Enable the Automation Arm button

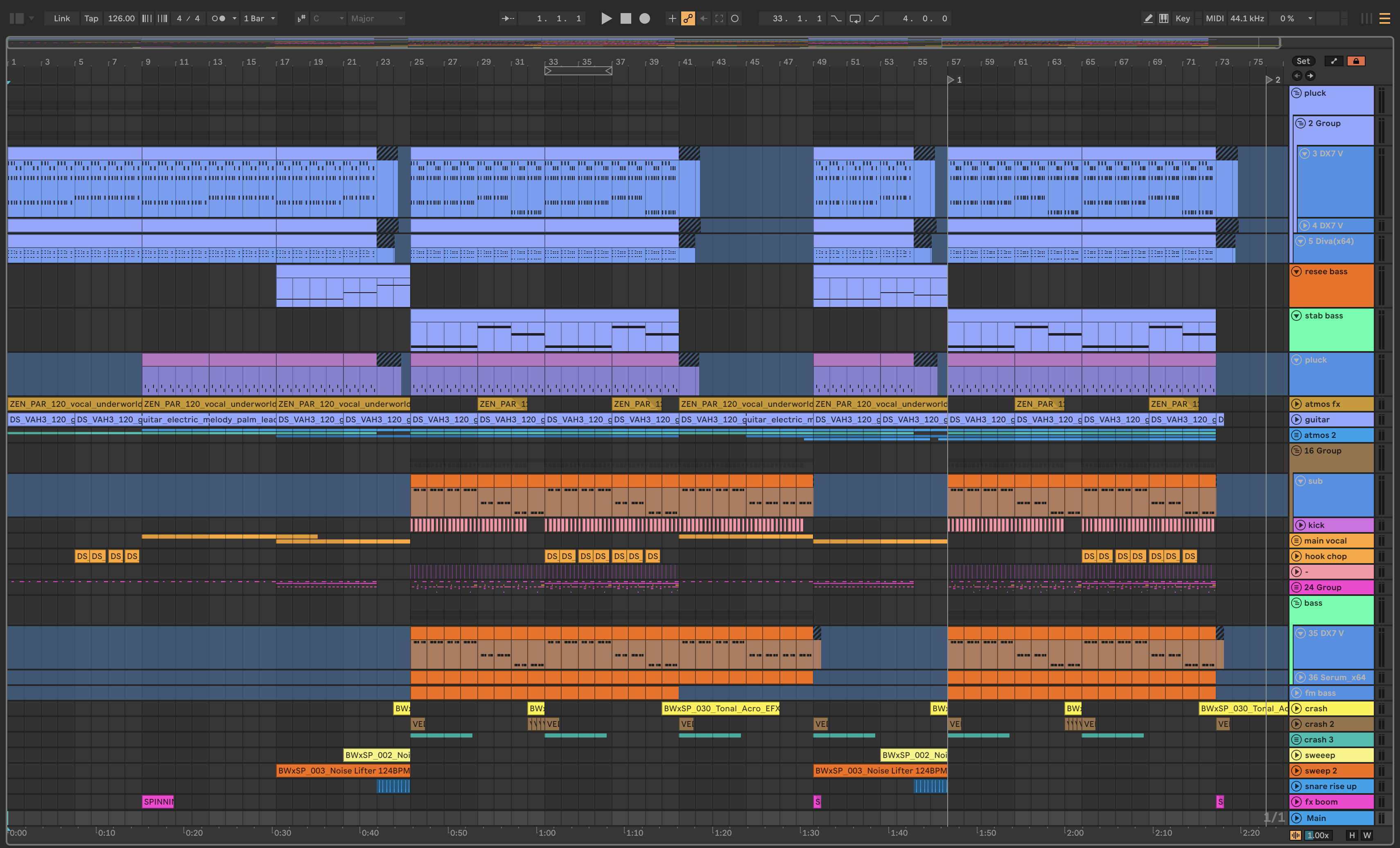pyautogui.click(x=688, y=18)
